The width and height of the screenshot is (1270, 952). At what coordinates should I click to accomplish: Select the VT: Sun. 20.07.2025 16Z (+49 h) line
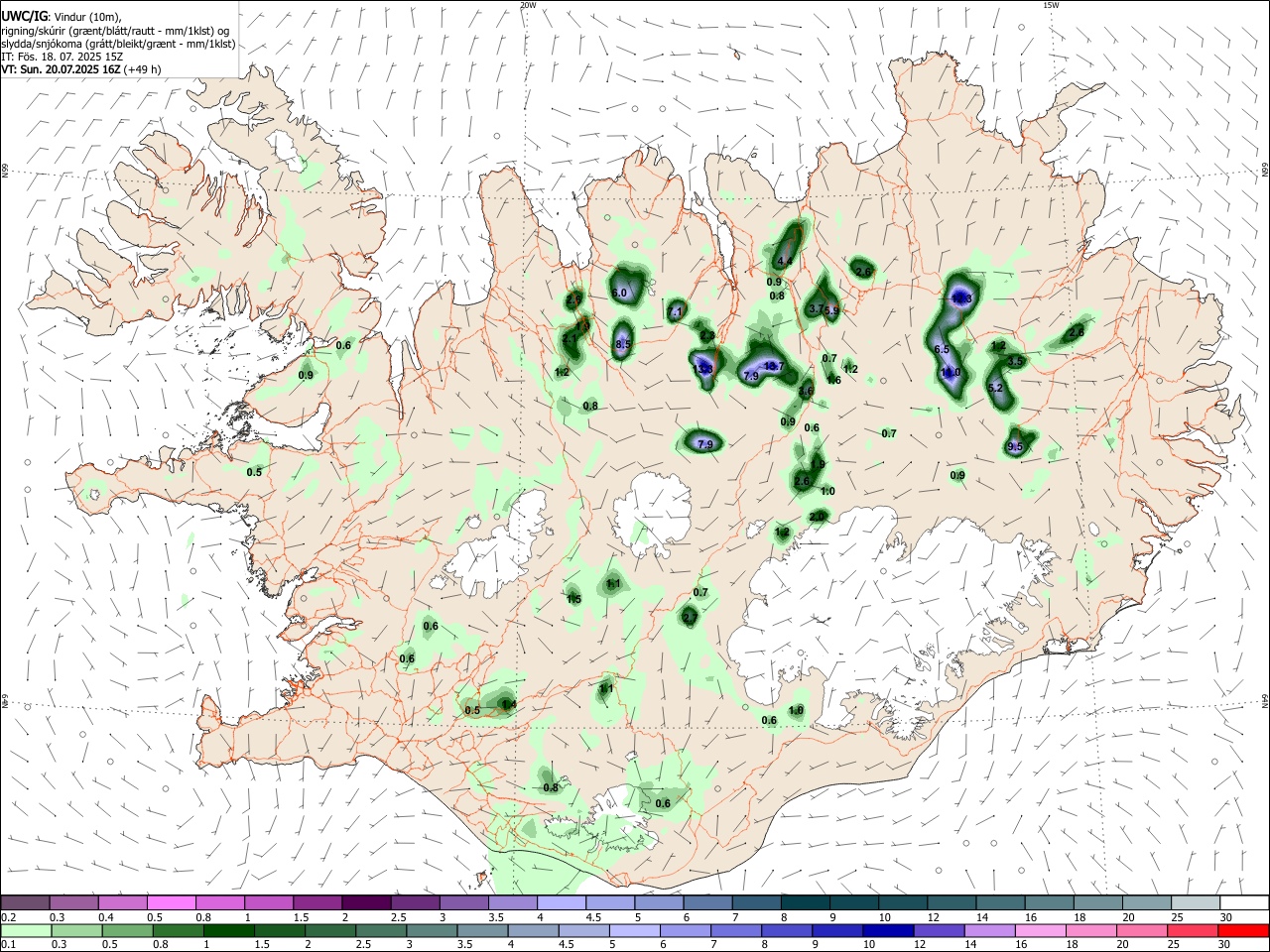pos(80,69)
